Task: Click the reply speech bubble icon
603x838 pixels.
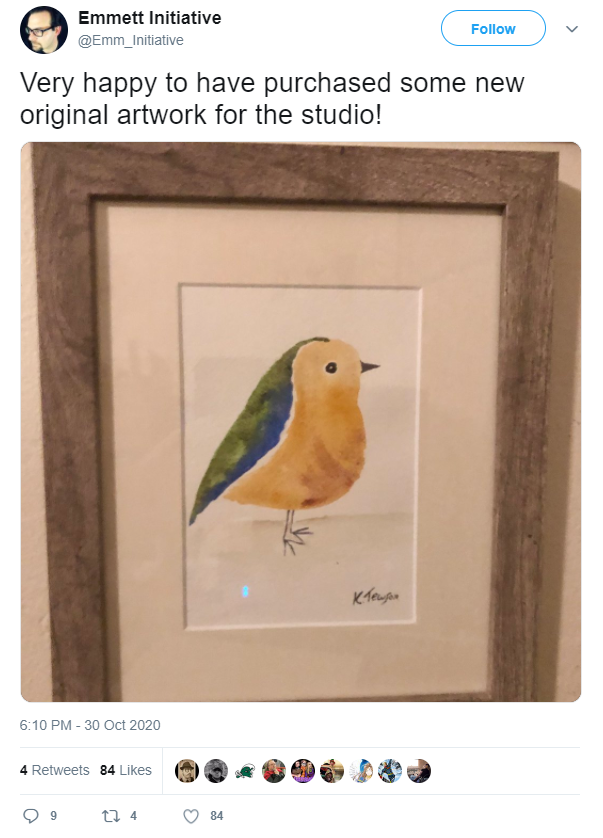Action: pos(31,816)
